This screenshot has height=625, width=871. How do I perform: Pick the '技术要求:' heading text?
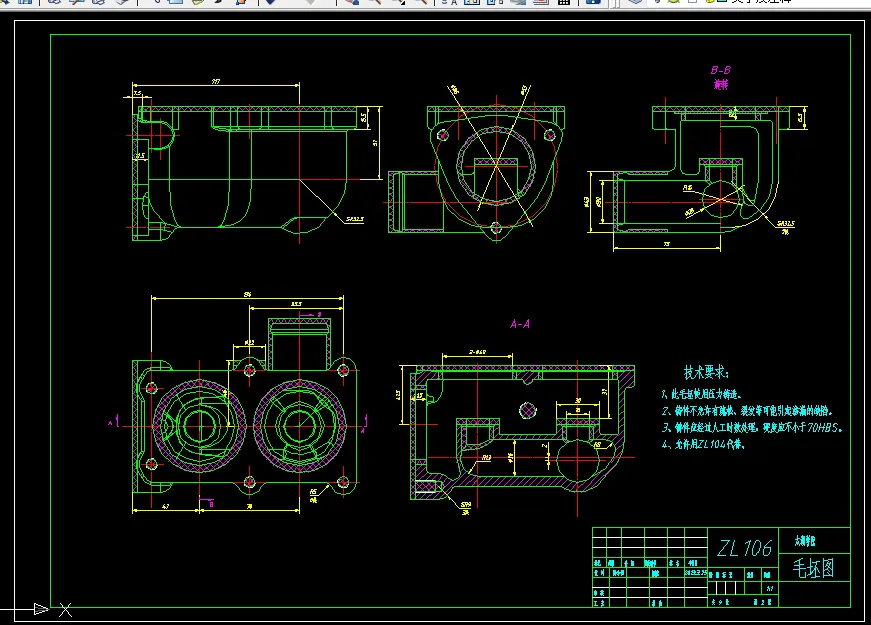point(705,372)
